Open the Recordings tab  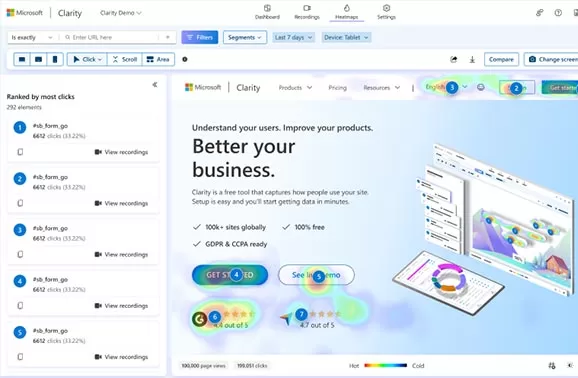point(307,12)
